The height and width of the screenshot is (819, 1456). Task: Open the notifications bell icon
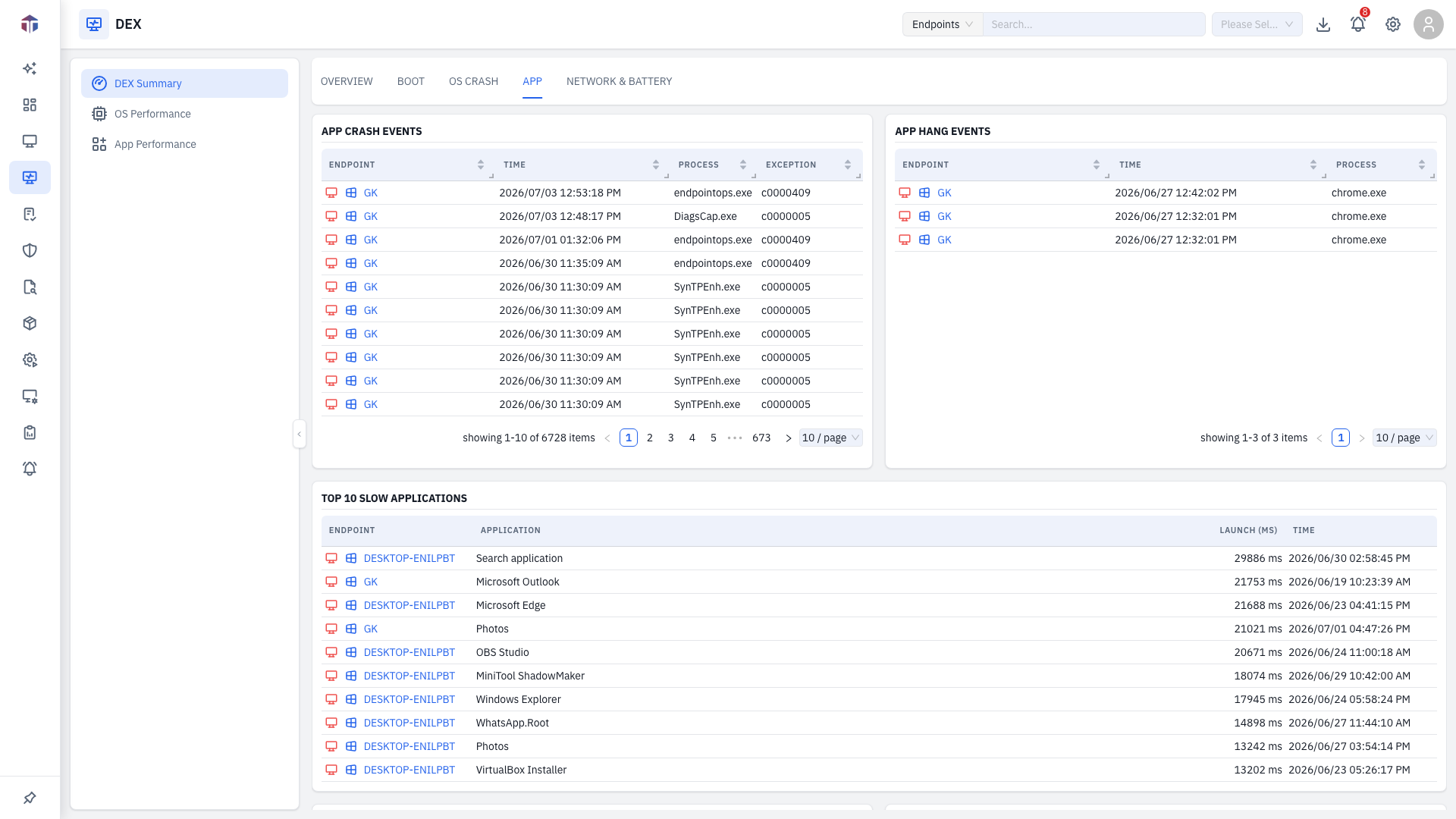[x=1357, y=24]
